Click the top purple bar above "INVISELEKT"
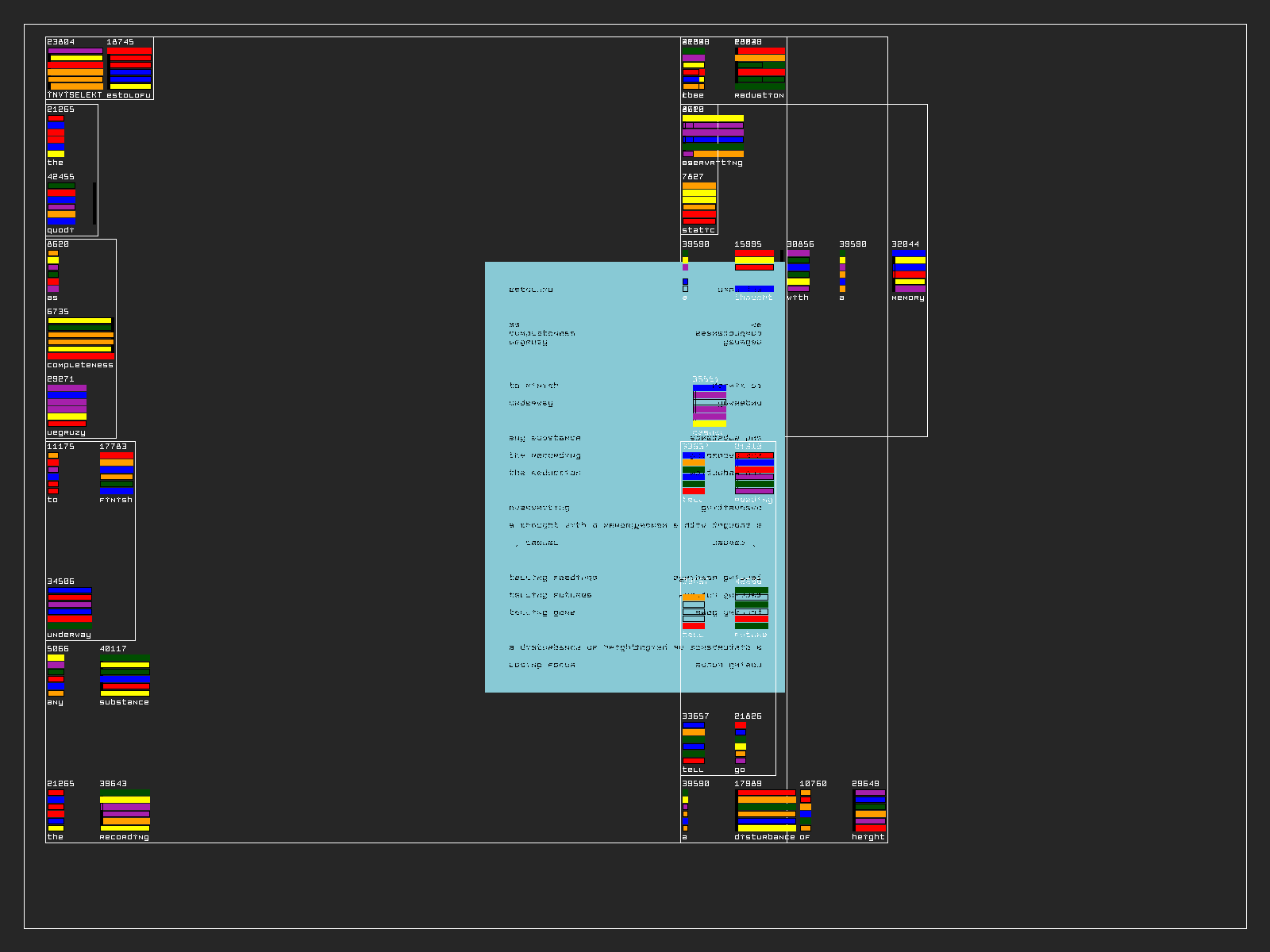Screen dimensions: 1270x952 point(75,51)
